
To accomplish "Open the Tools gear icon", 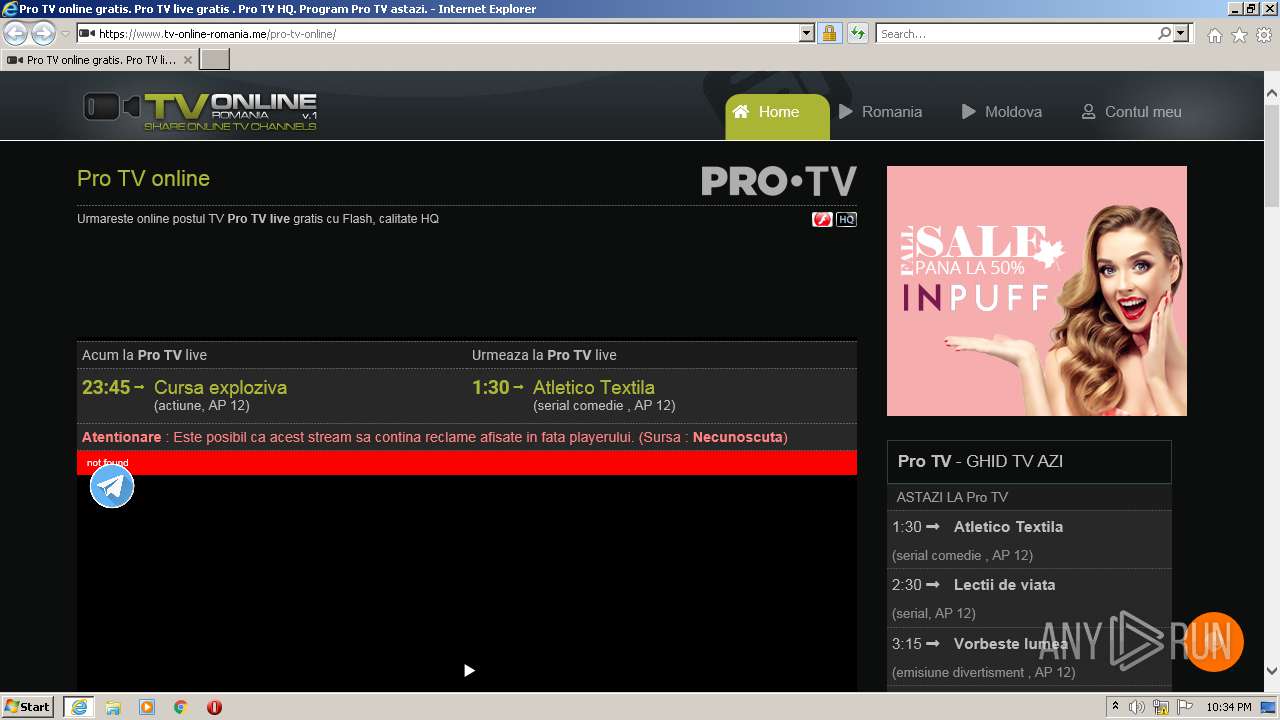I will pyautogui.click(x=1264, y=35).
